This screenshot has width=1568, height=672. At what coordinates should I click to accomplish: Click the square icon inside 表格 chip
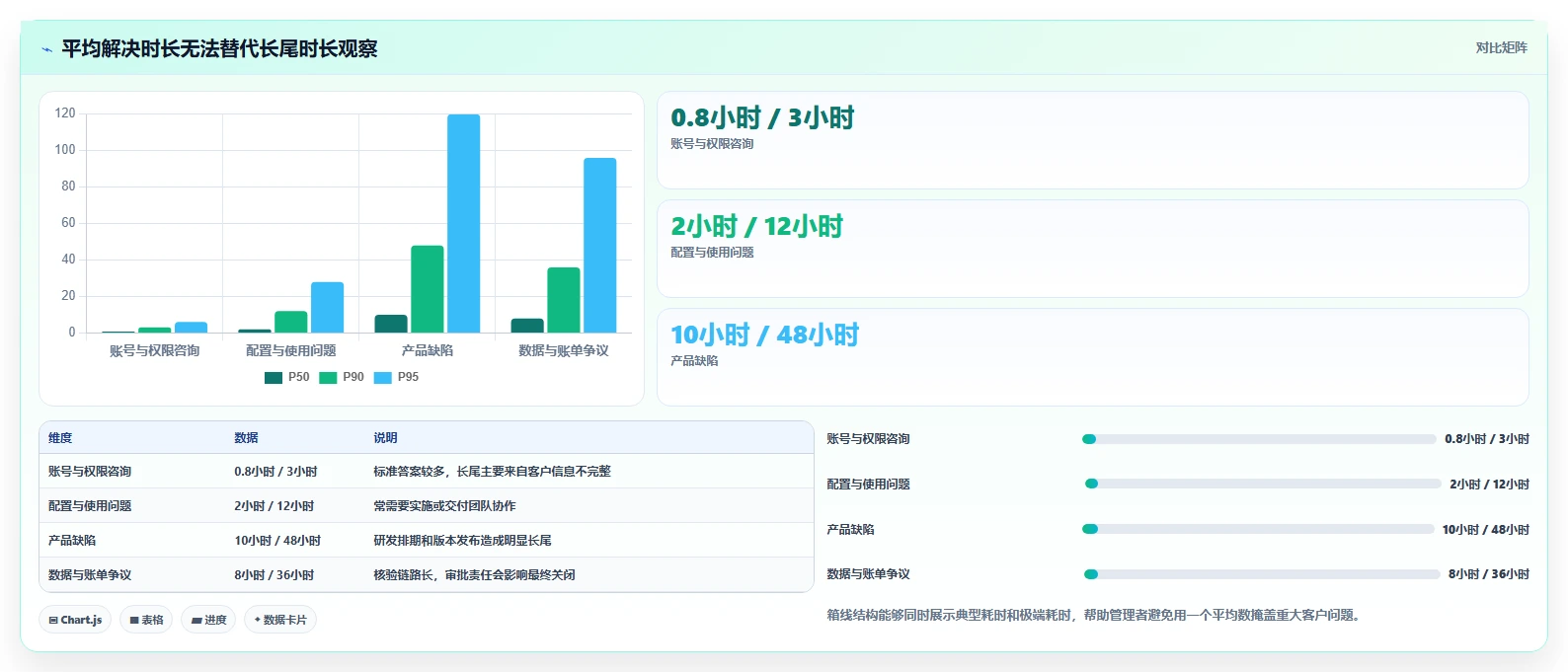point(134,621)
